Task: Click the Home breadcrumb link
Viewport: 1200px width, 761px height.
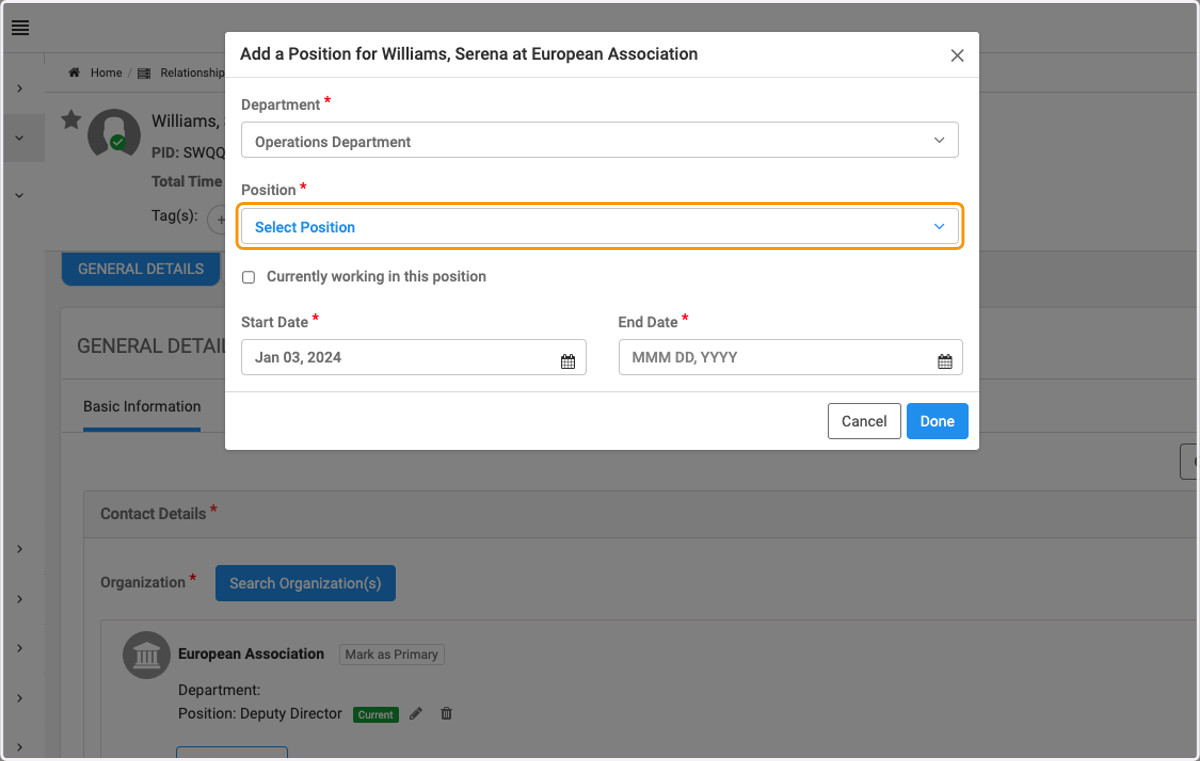Action: (106, 73)
